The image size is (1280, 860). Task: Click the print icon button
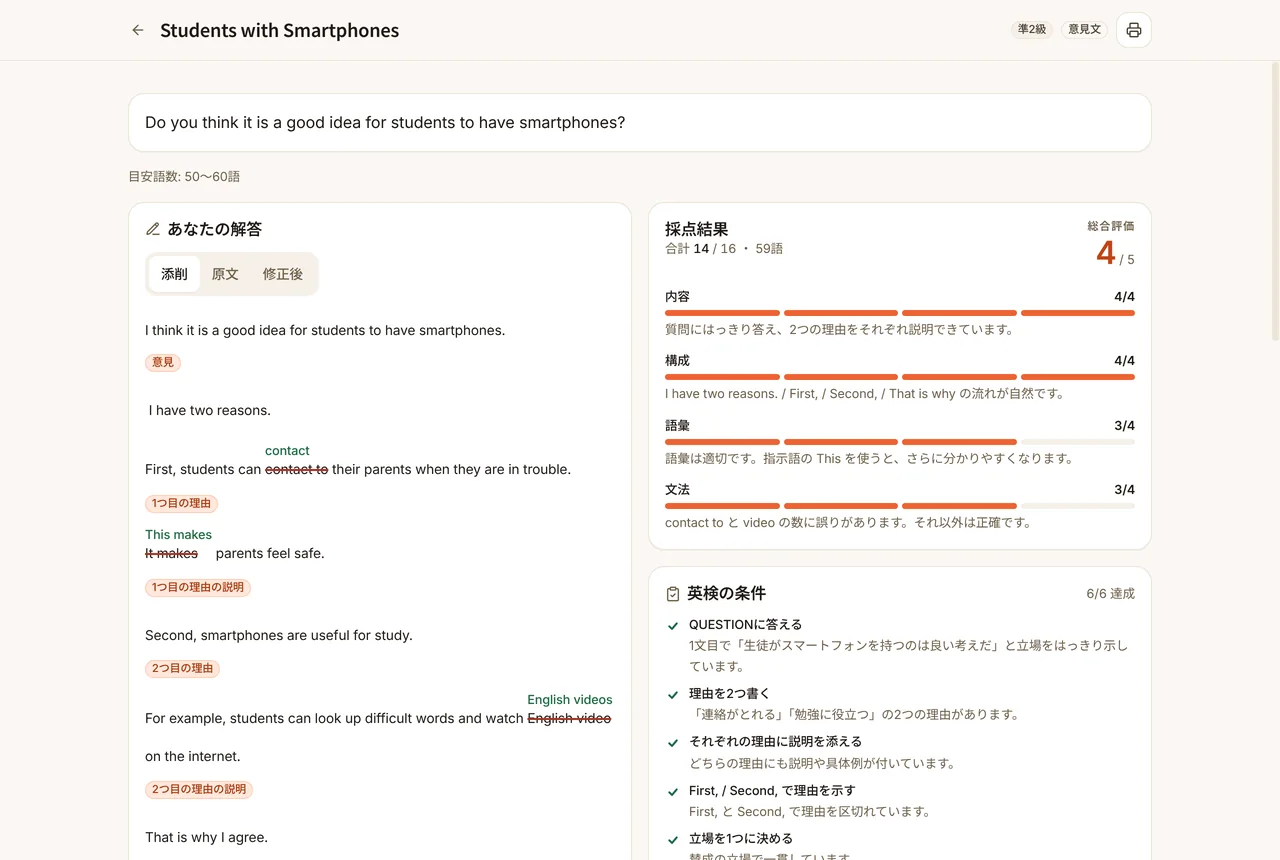coord(1133,30)
